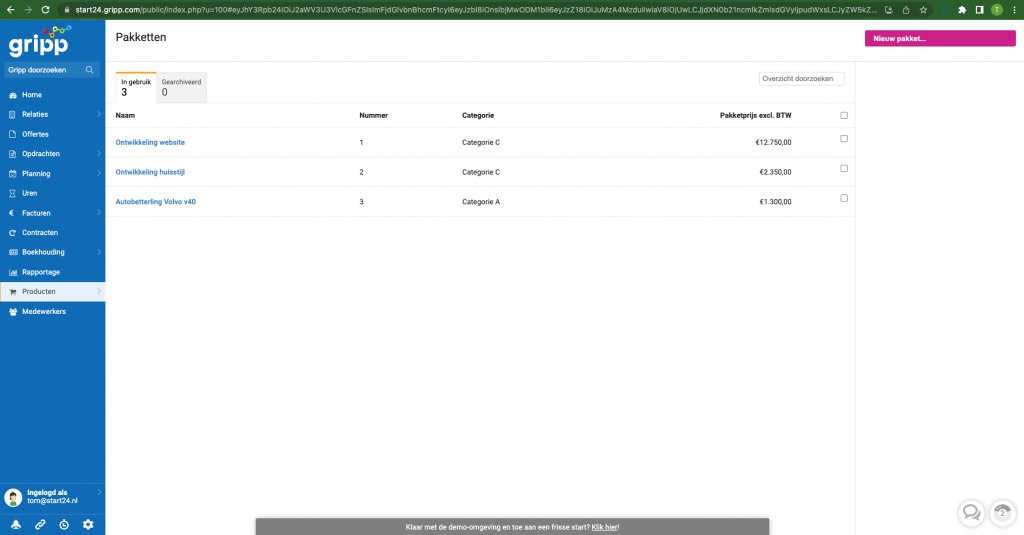Reload the page in browser
This screenshot has height=535, width=1024.
point(45,9)
